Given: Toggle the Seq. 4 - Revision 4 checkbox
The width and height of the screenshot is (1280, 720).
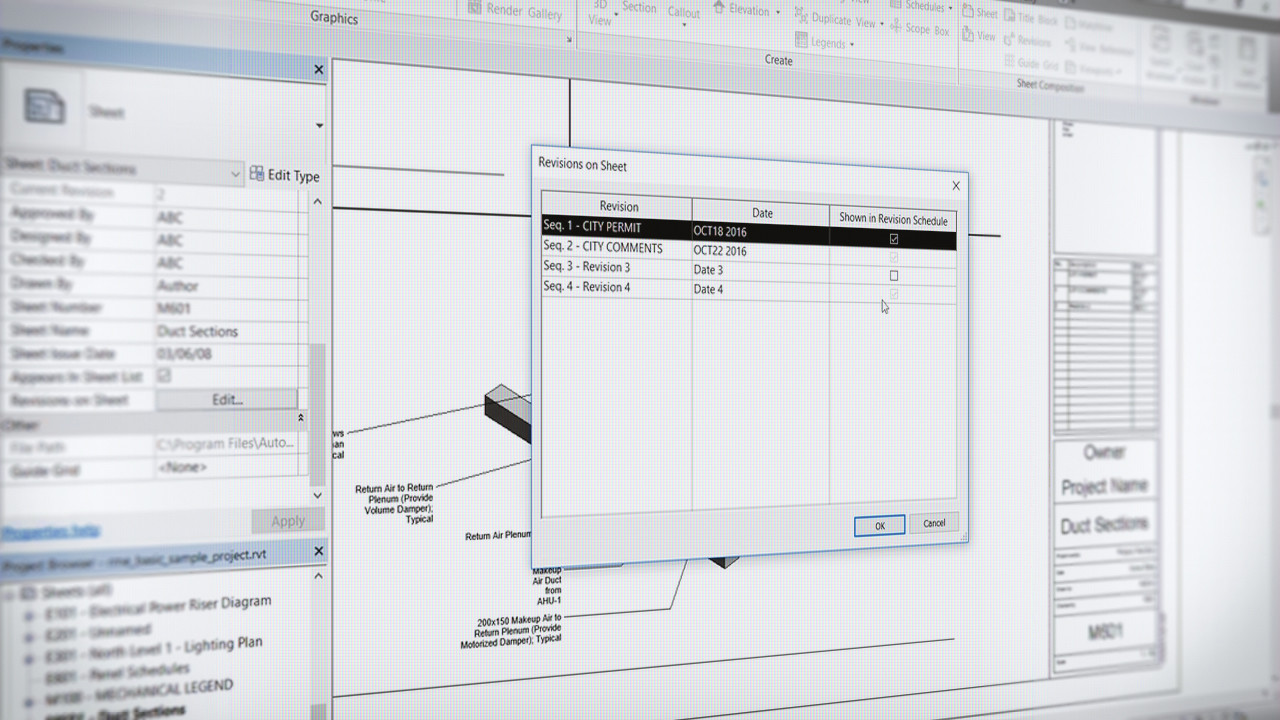Looking at the screenshot, I should tap(894, 293).
